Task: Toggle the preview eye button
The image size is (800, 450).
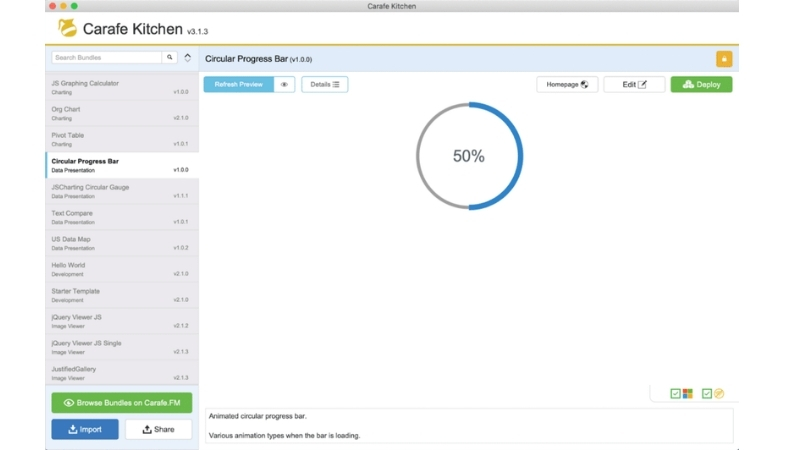Action: pyautogui.click(x=284, y=85)
